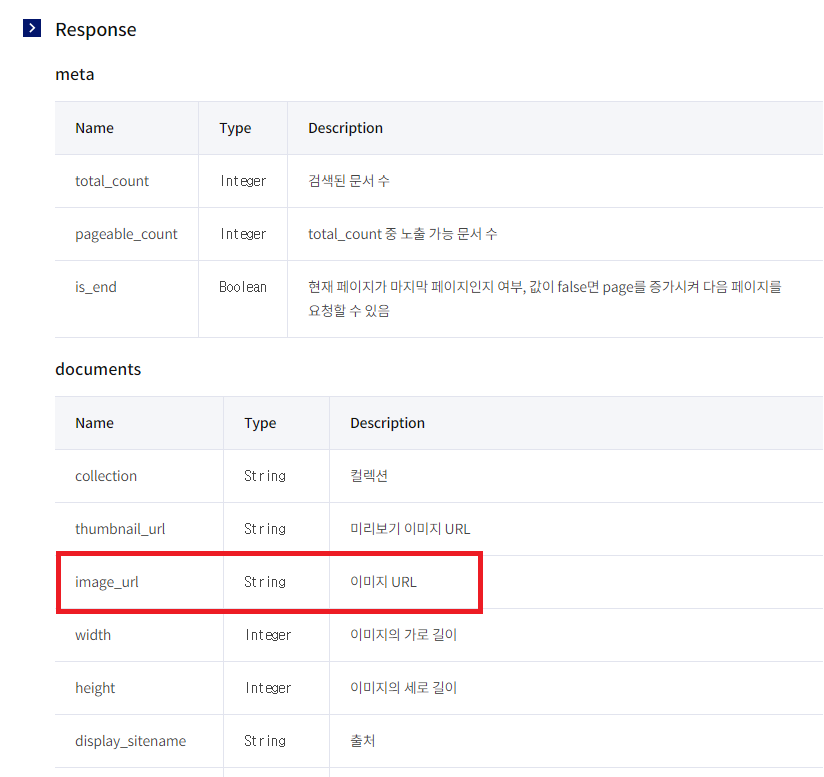Viewport: 824px width, 777px height.
Task: Click display_sitename field name
Action: 130,742
